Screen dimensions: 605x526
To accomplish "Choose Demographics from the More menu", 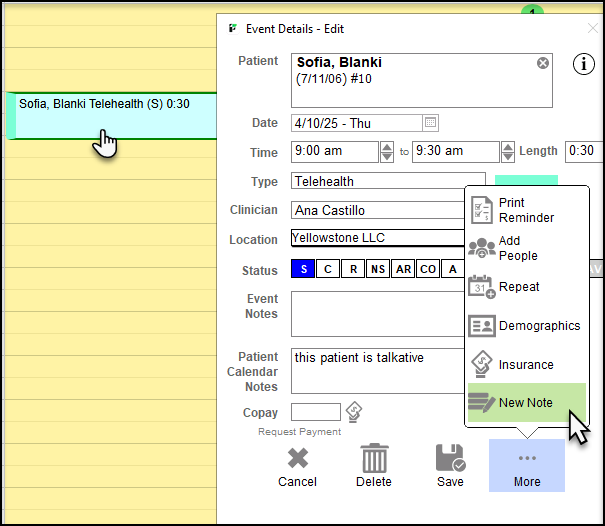I will point(527,326).
